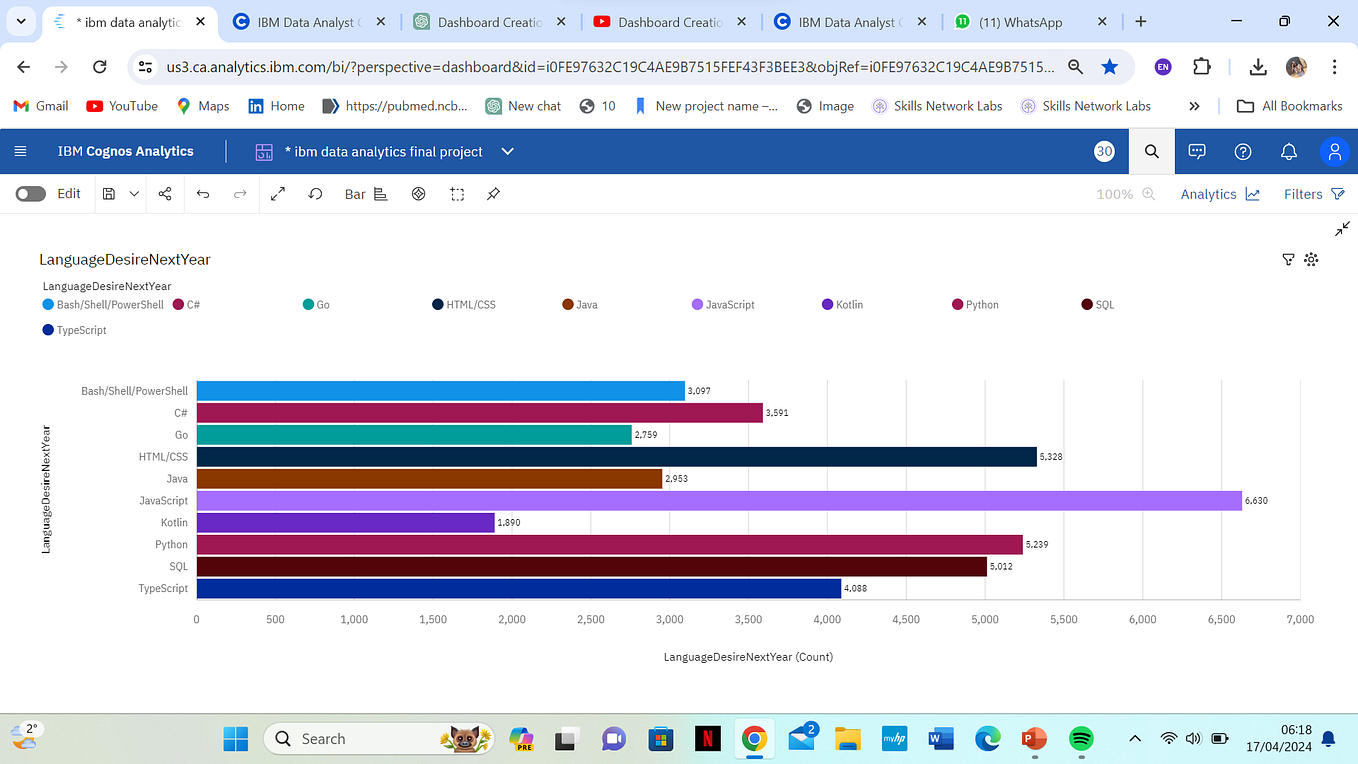Pin the dashboard using the pin icon
1358x764 pixels.
492,194
